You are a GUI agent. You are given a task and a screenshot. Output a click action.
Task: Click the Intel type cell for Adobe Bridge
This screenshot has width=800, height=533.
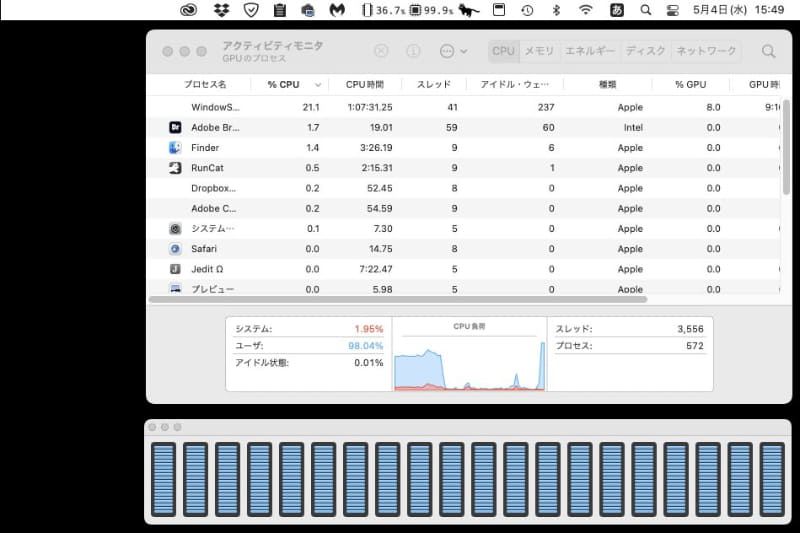(x=633, y=128)
